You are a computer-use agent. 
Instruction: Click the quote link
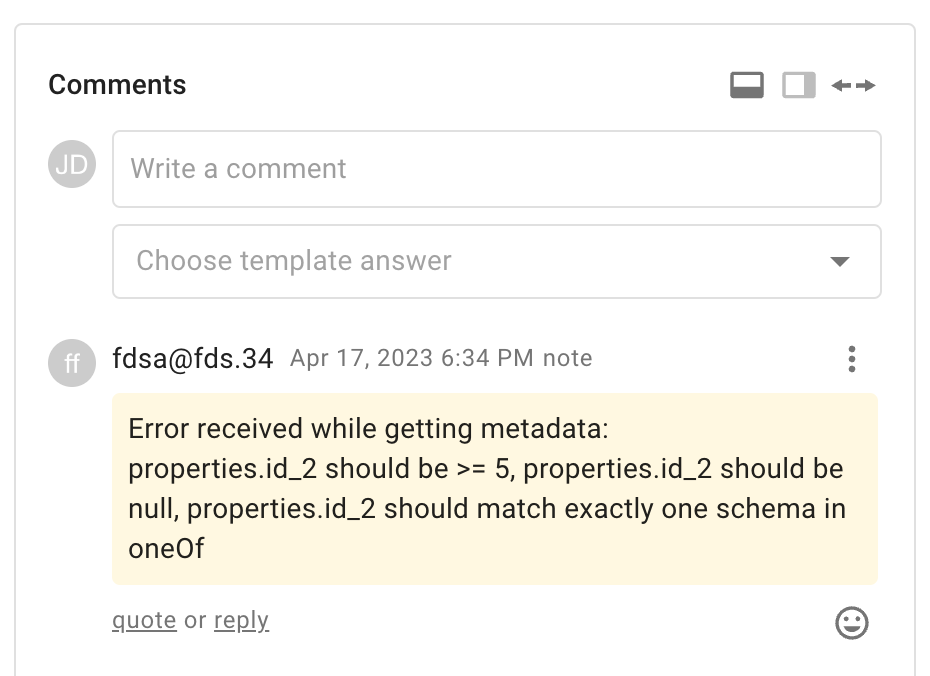coord(144,621)
